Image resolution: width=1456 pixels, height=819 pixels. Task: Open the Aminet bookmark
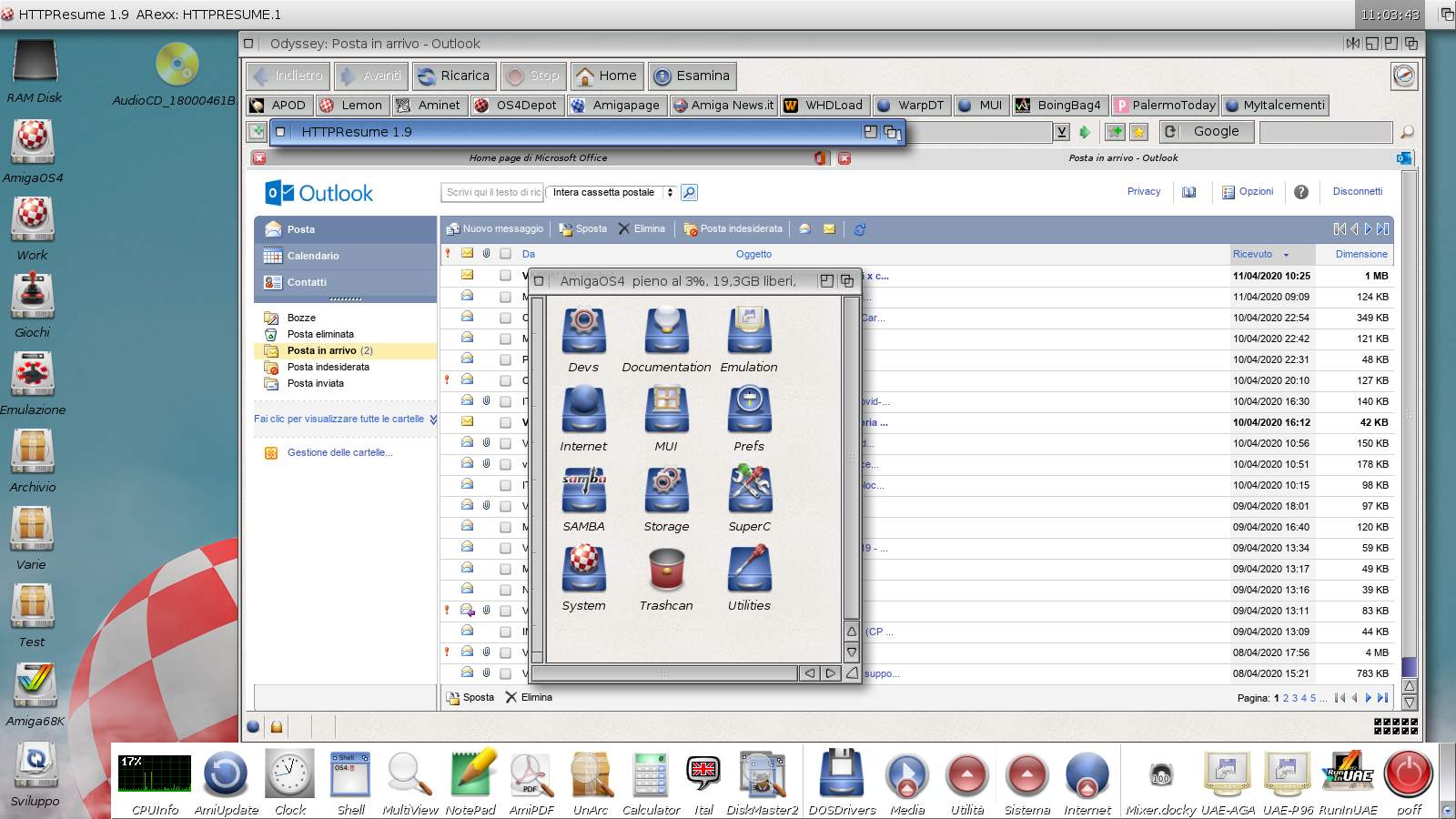pos(428,105)
